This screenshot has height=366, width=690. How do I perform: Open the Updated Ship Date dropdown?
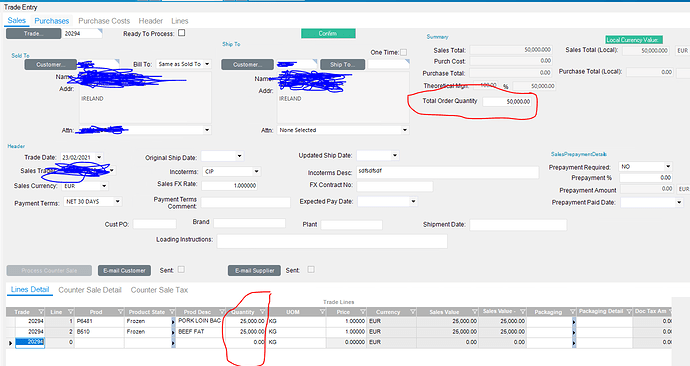point(394,156)
